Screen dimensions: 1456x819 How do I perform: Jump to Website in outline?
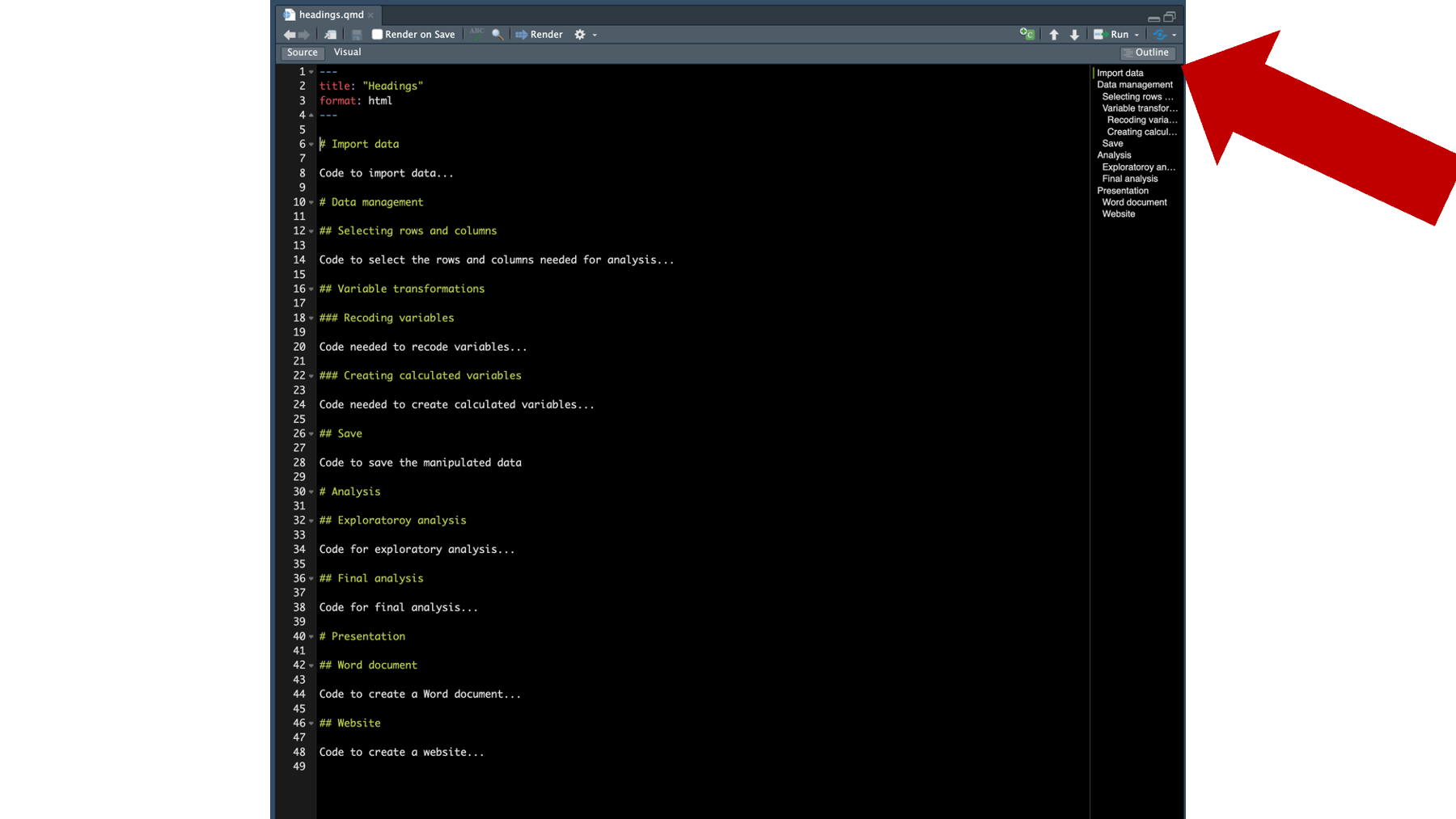(x=1119, y=214)
